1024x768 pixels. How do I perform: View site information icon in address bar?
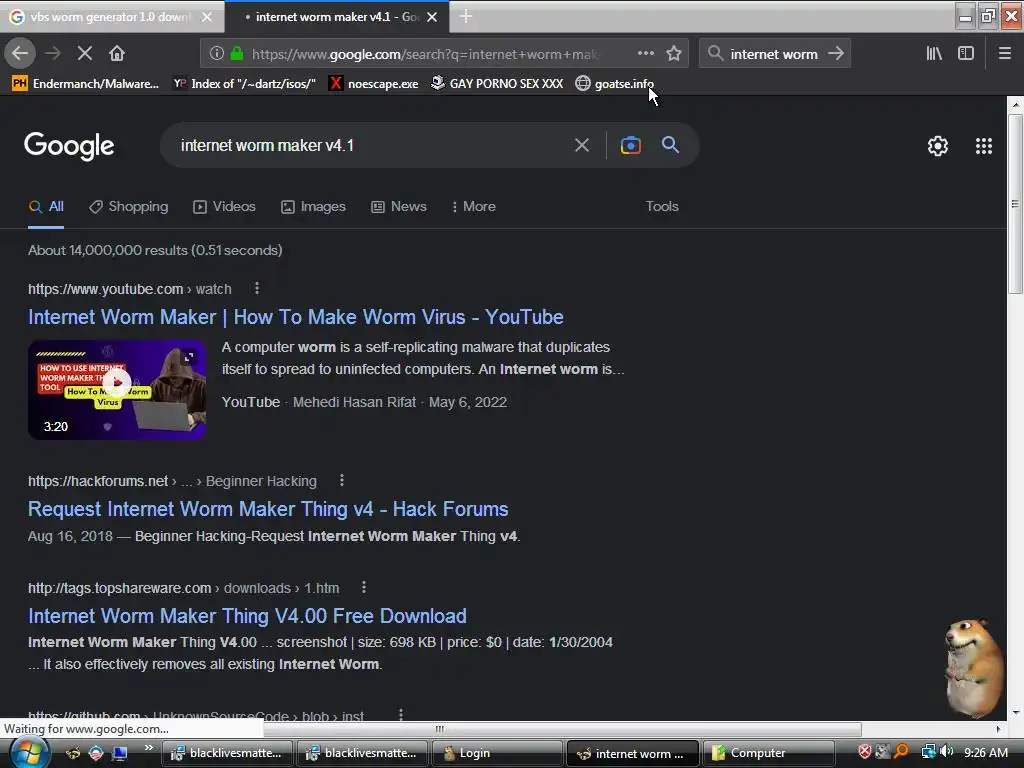coord(217,54)
